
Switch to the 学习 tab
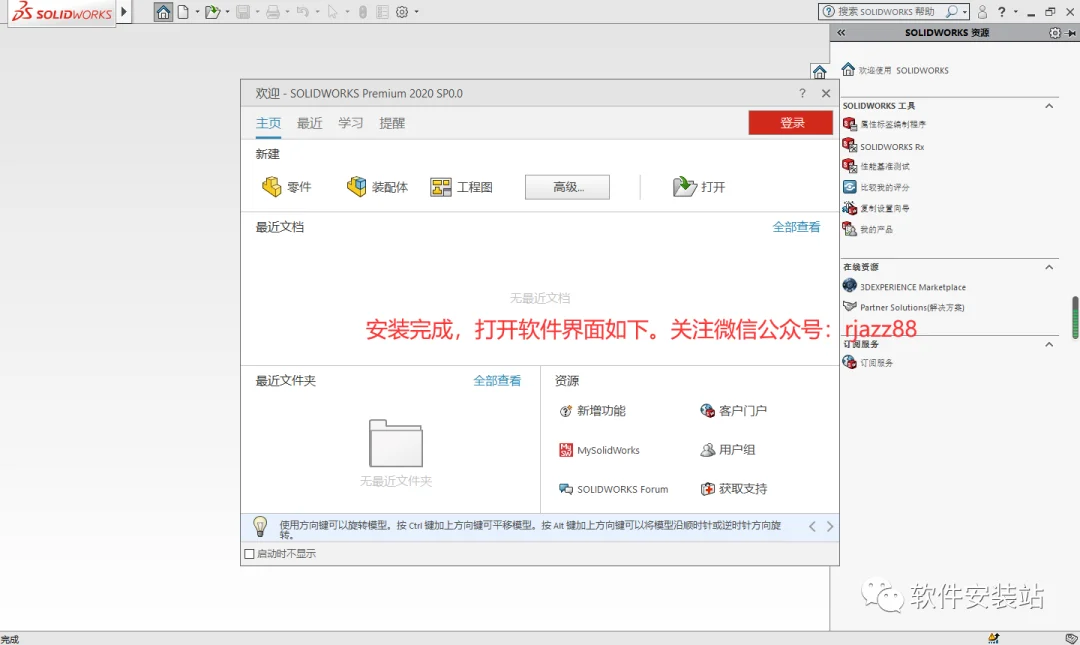(351, 123)
